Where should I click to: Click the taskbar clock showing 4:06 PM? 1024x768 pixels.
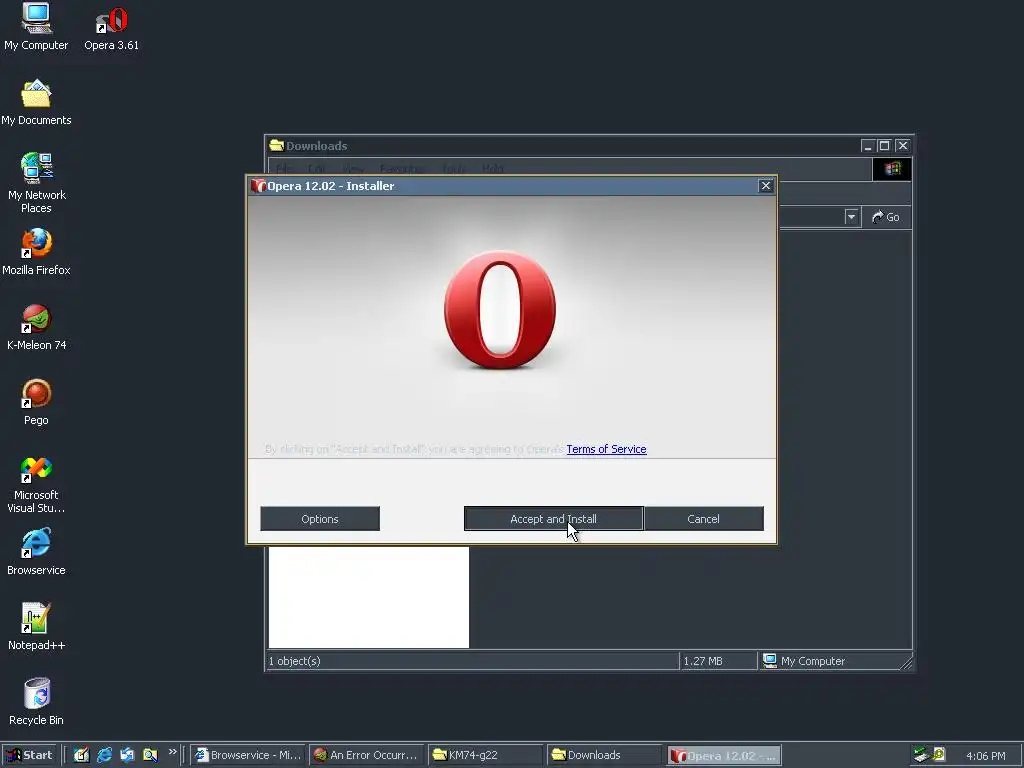[x=985, y=756]
